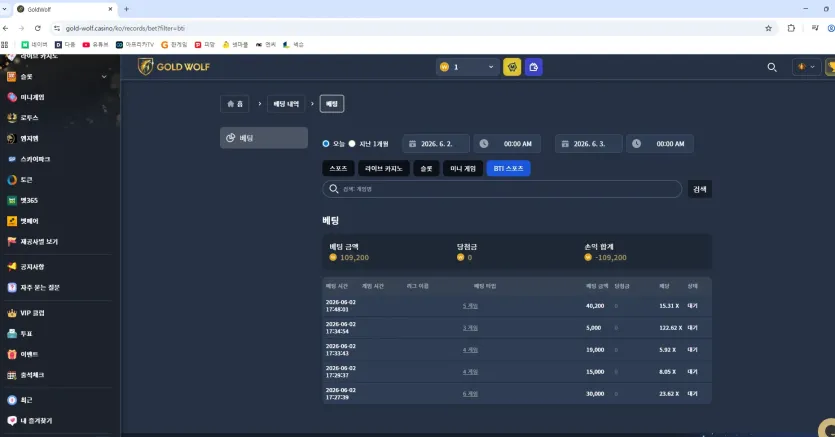Click the 검색 search button
Image resolution: width=835 pixels, height=437 pixels.
point(700,189)
